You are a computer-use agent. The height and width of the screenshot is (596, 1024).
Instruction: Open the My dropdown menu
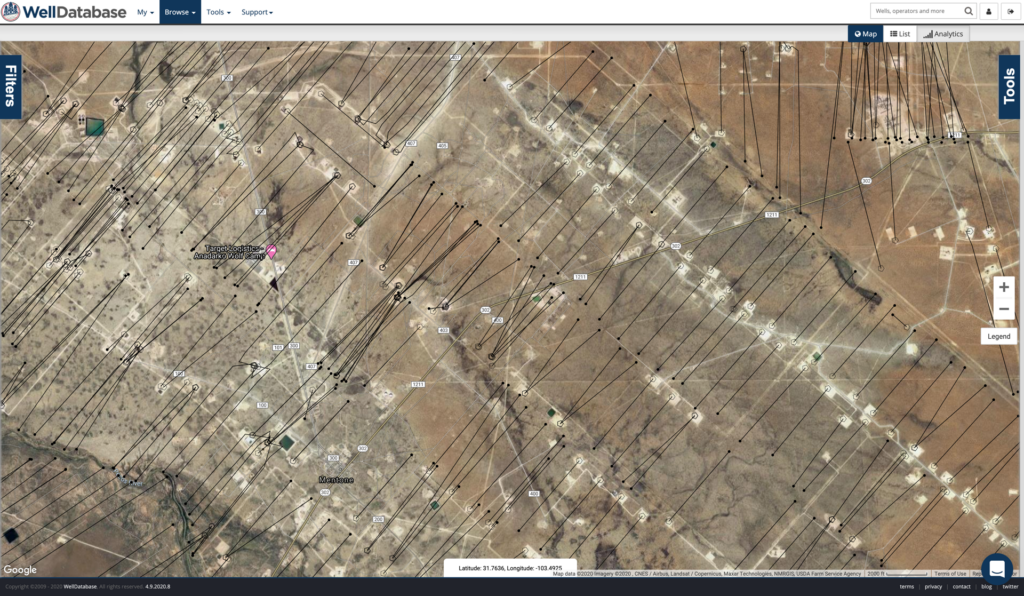[x=146, y=12]
